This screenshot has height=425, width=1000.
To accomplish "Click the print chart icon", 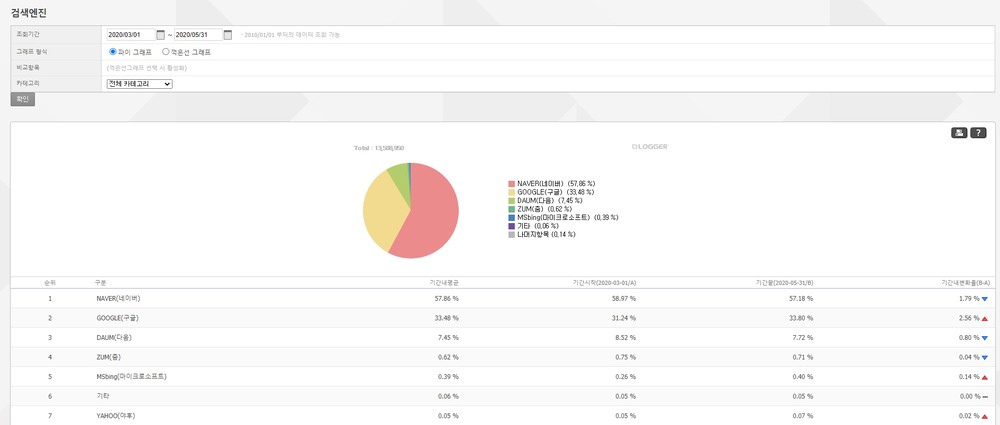I will [x=959, y=133].
